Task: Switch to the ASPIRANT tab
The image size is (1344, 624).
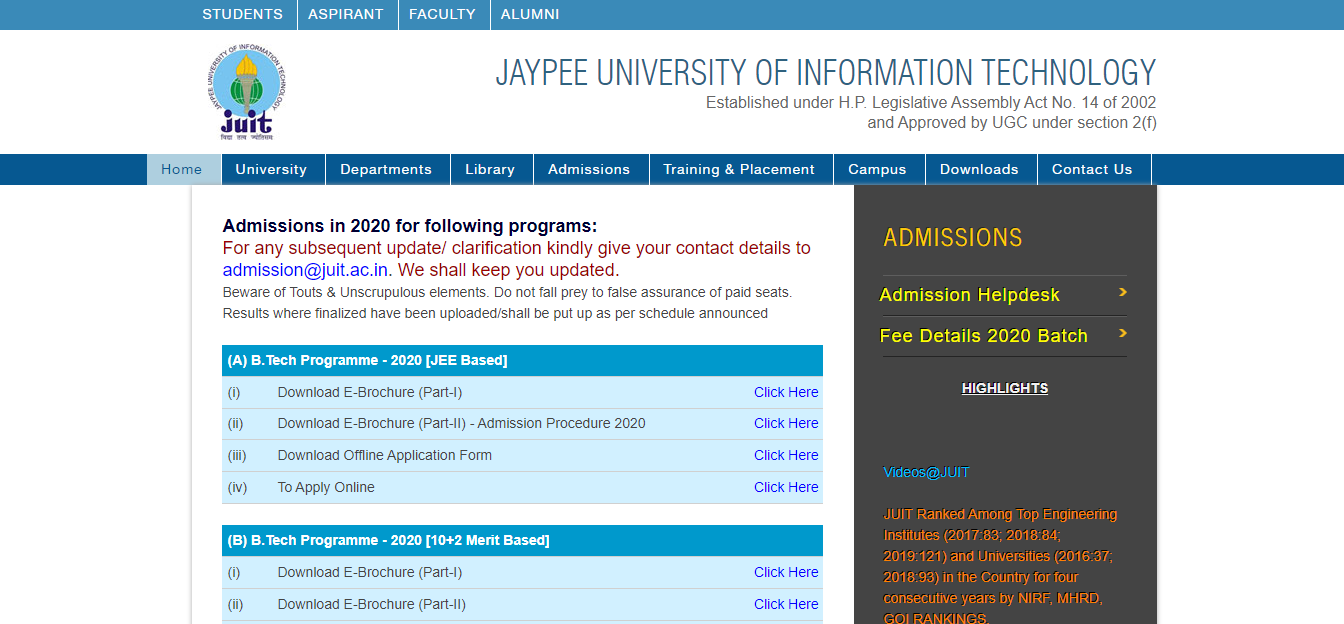Action: (346, 14)
